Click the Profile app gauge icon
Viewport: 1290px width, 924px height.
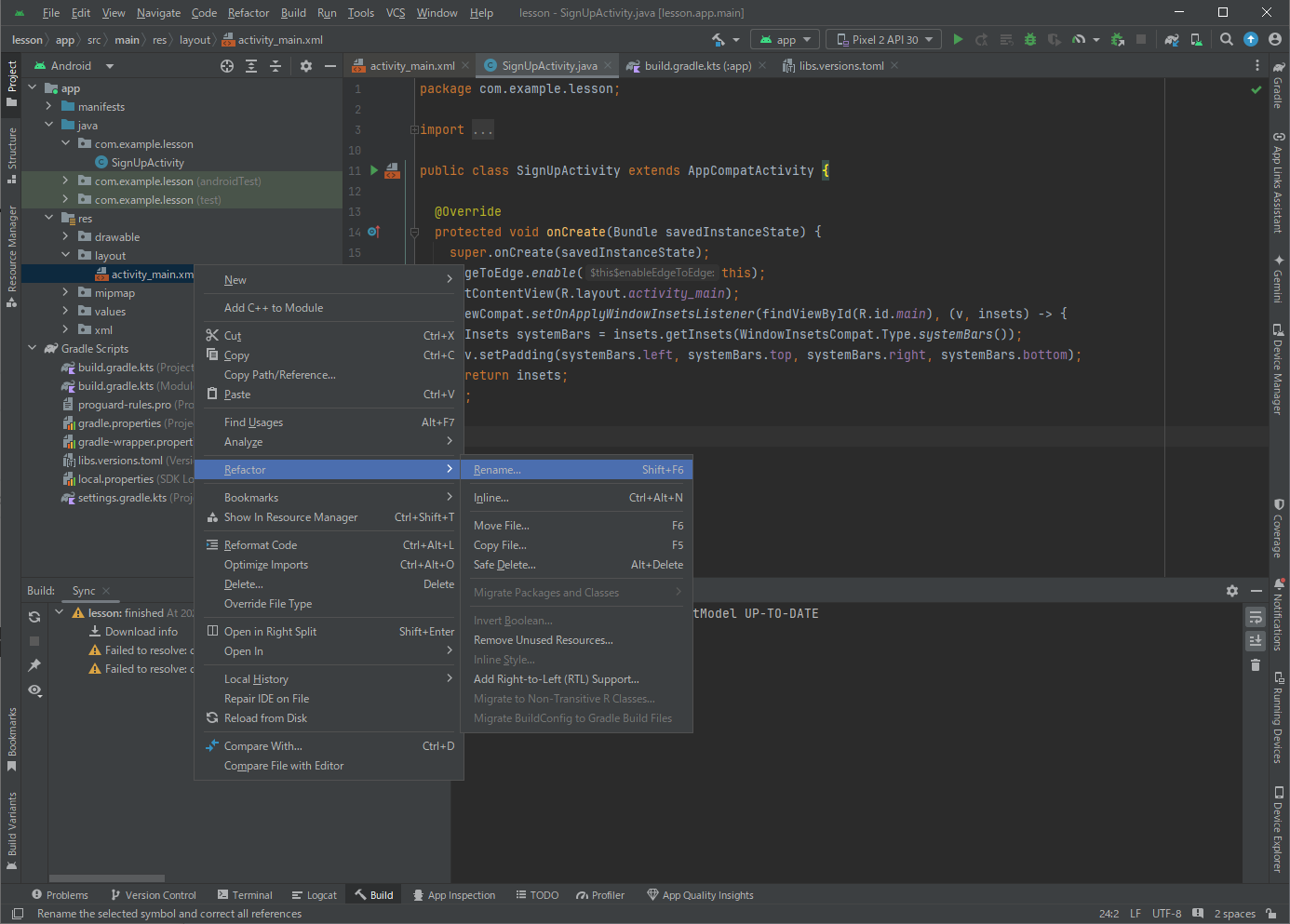tap(1079, 39)
